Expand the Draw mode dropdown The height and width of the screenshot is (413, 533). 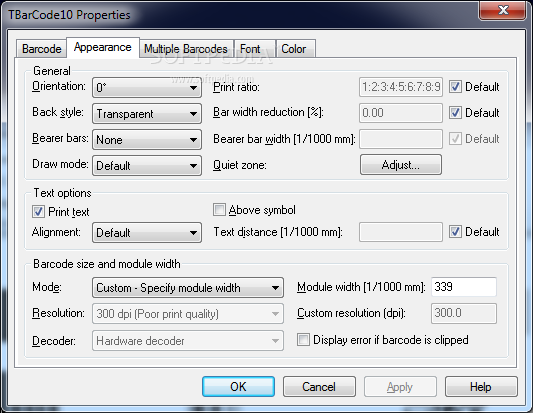tap(147, 166)
